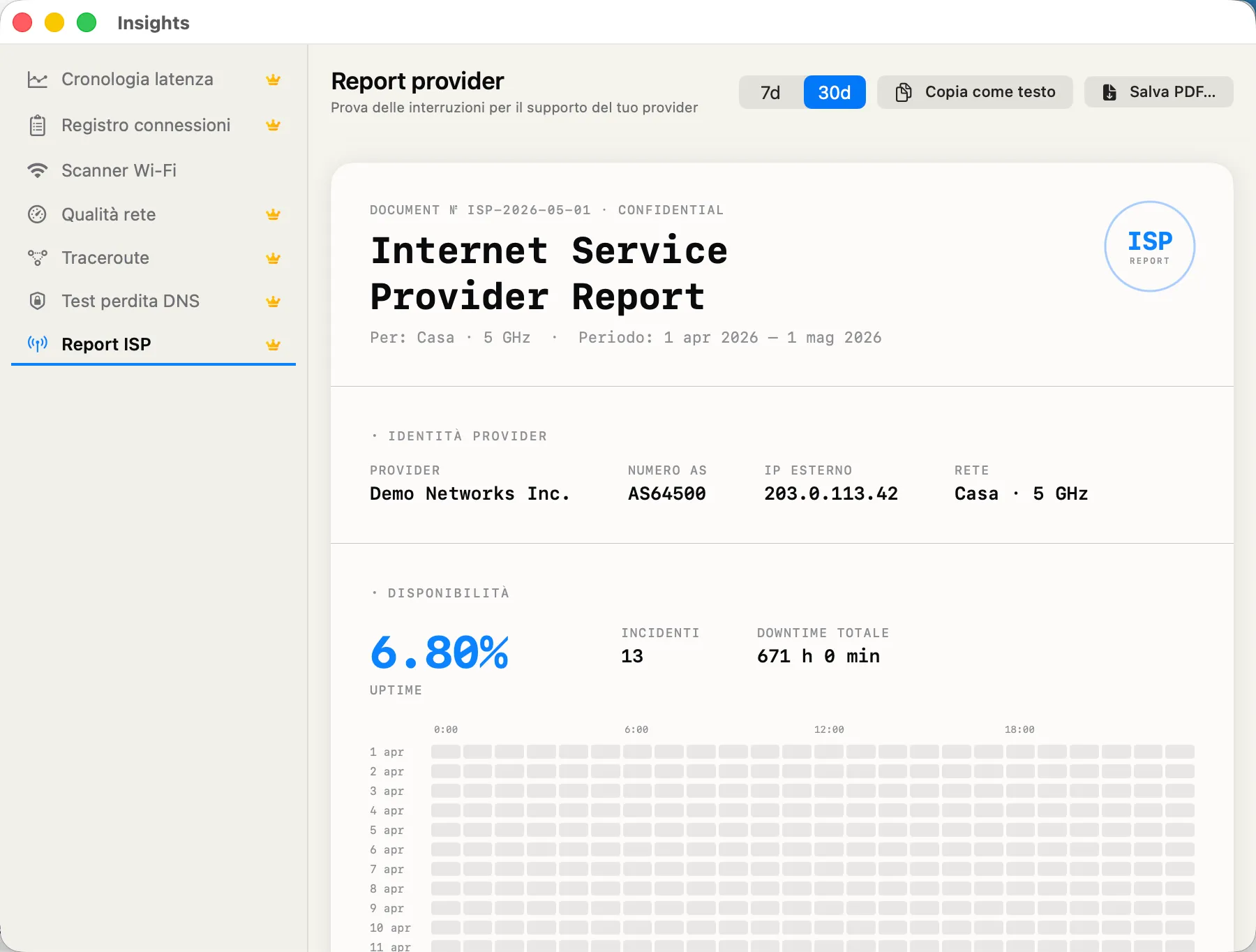Click the yellow macOS minimize window button
The height and width of the screenshot is (952, 1256).
pos(54,22)
